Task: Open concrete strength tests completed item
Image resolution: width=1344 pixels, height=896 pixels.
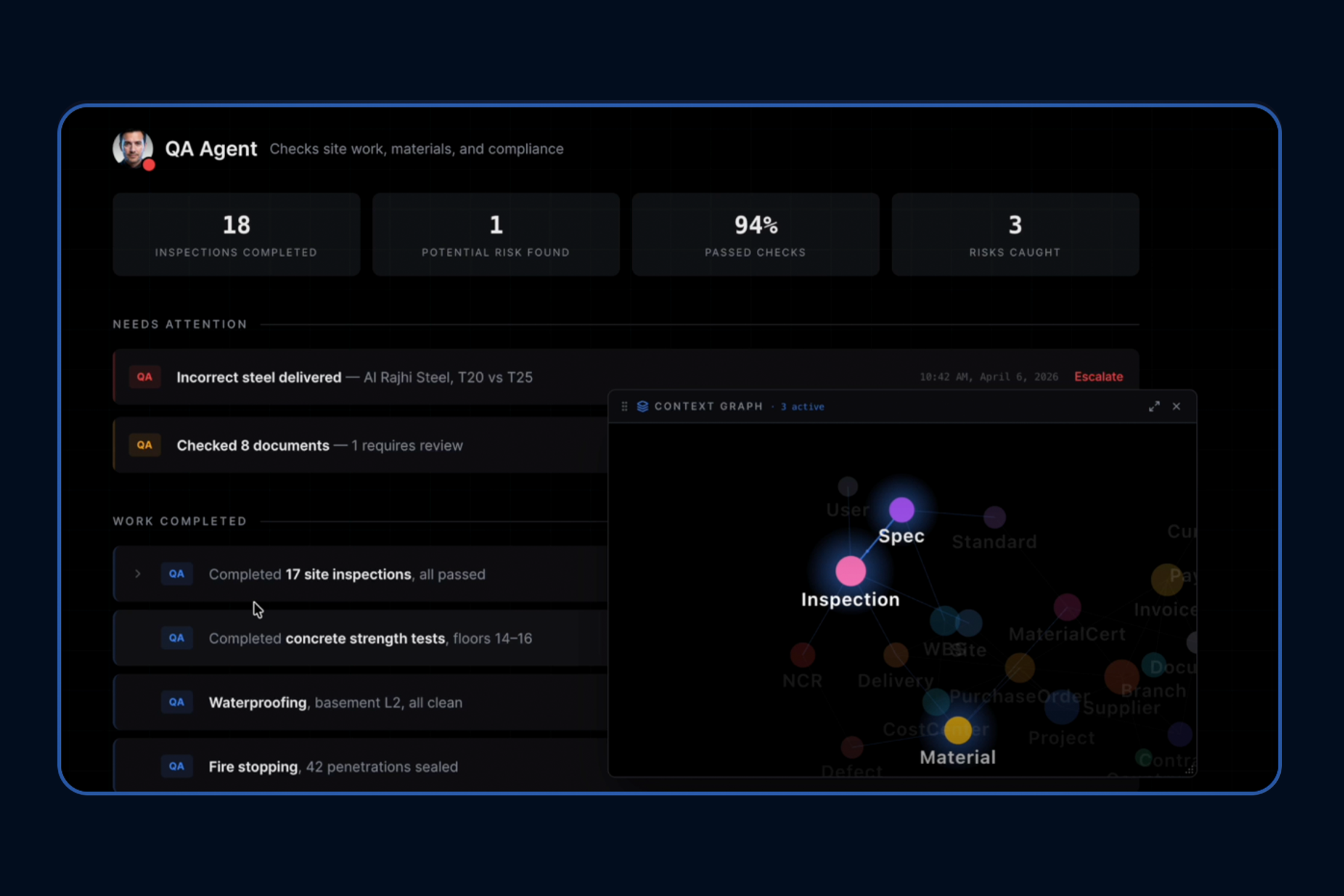Action: click(x=360, y=638)
